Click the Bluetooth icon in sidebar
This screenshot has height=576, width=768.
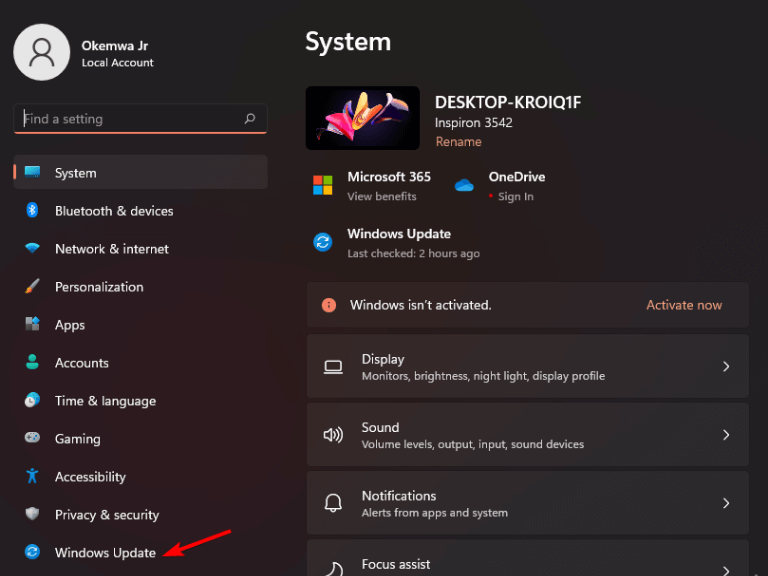click(32, 210)
